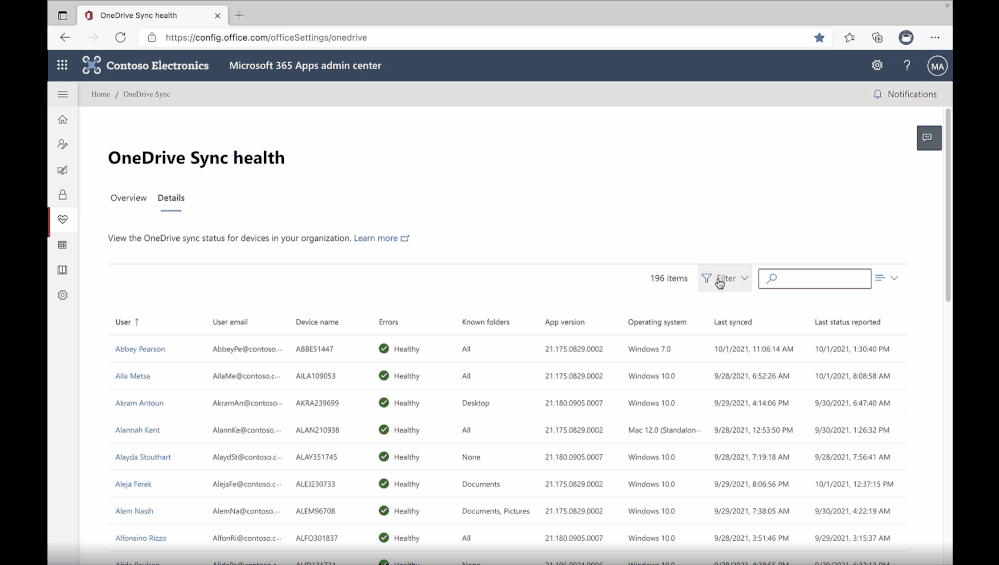
Task: Open the help question mark icon
Action: [x=907, y=65]
